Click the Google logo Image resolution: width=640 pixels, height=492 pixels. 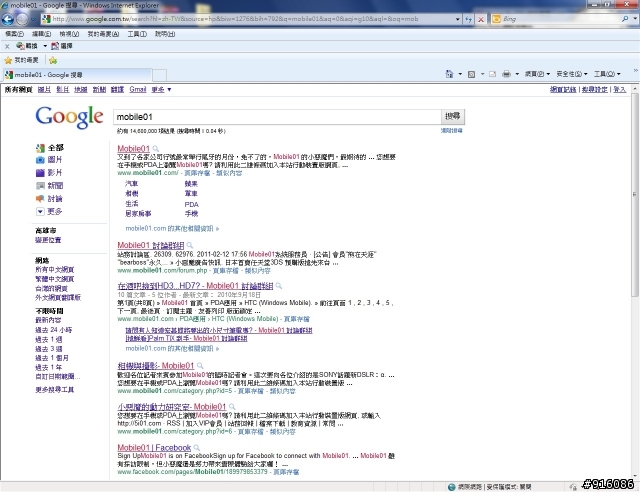[69, 117]
